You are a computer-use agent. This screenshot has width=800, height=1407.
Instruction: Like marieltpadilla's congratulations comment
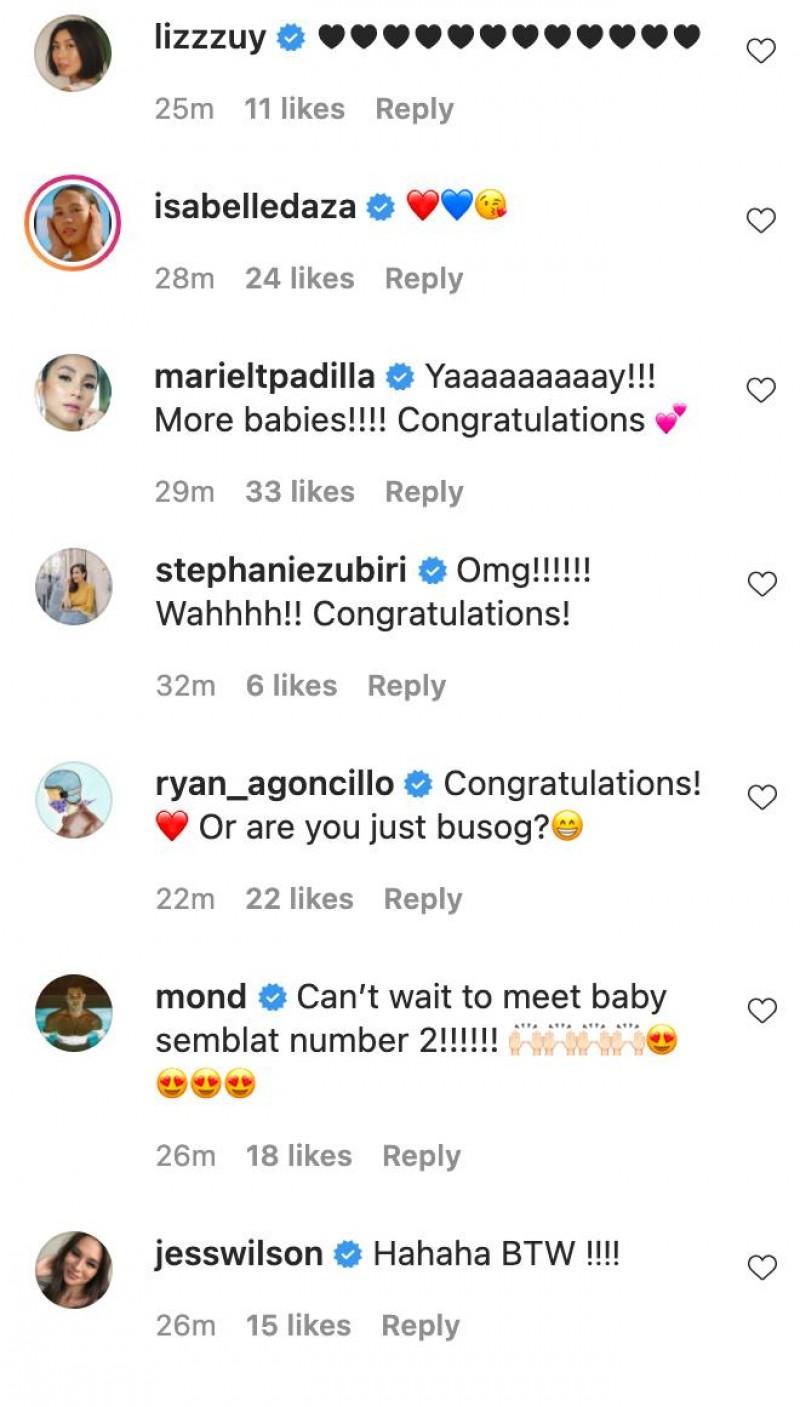(x=761, y=390)
